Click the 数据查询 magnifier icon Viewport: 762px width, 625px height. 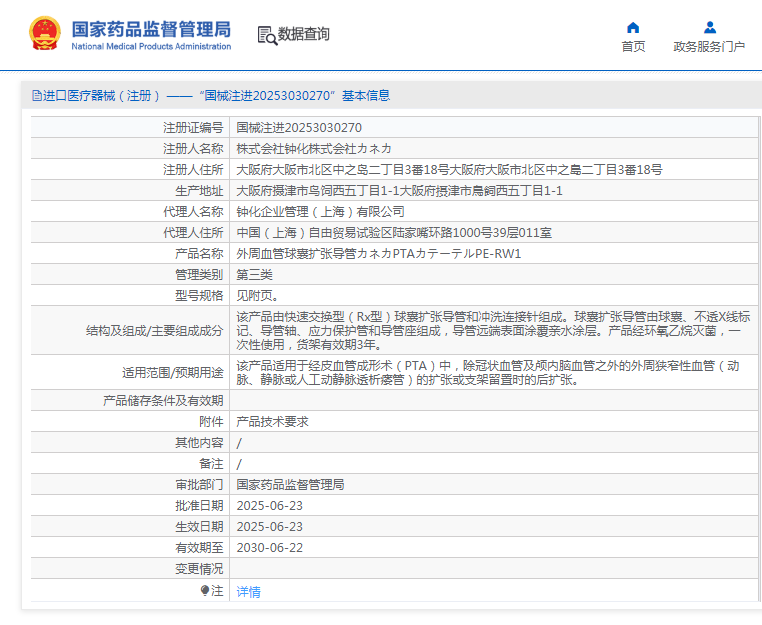coord(267,35)
